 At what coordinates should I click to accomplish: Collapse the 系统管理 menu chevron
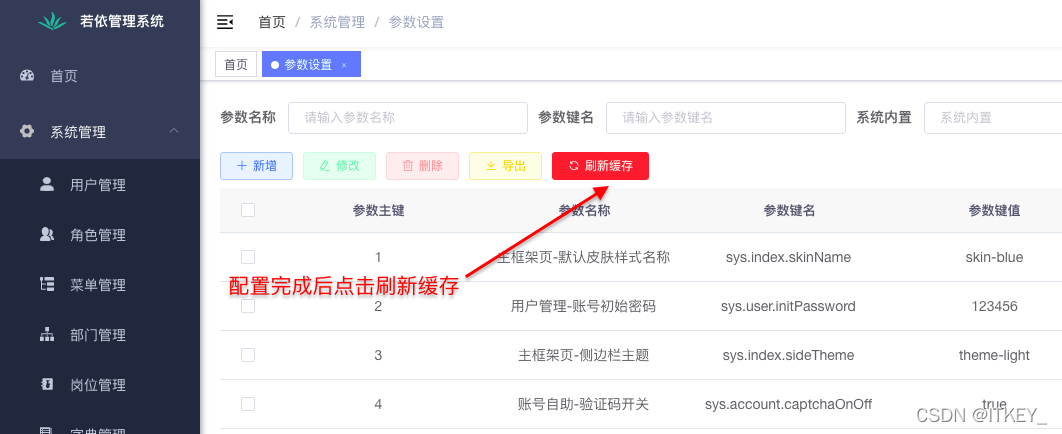[174, 131]
